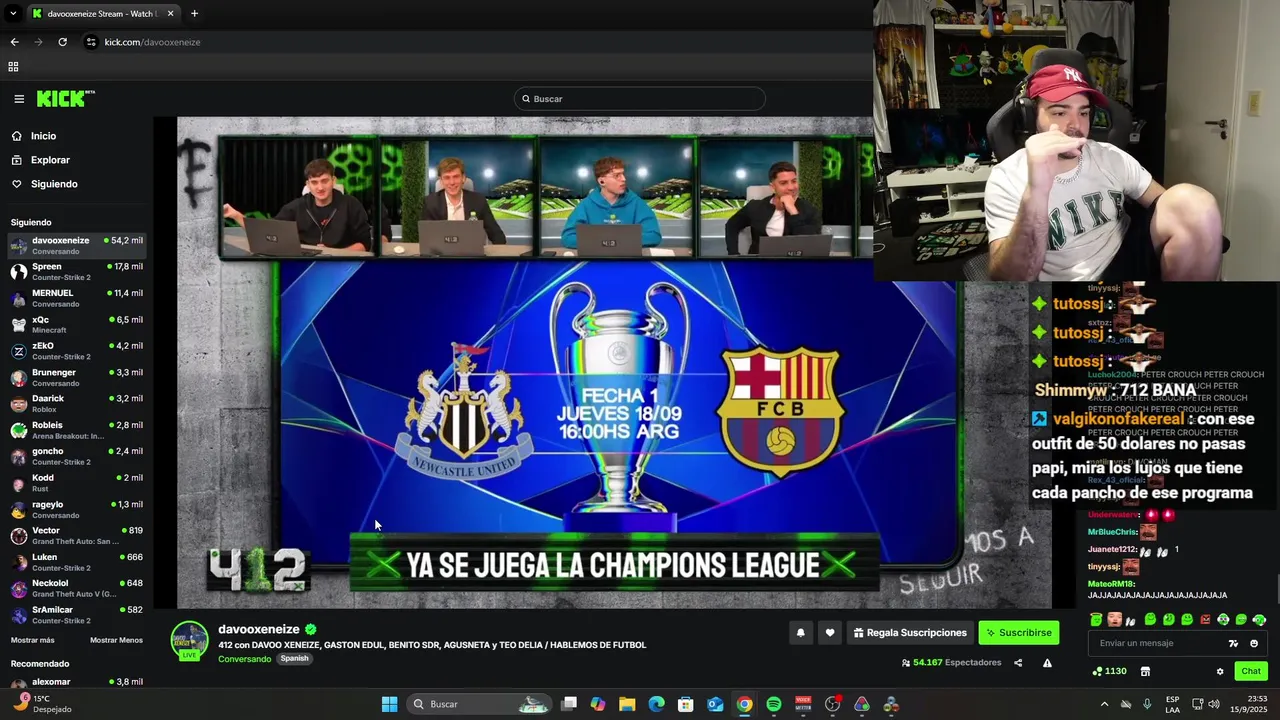Open zEkO's channel in following list
This screenshot has width=1280, height=720.
pos(77,351)
